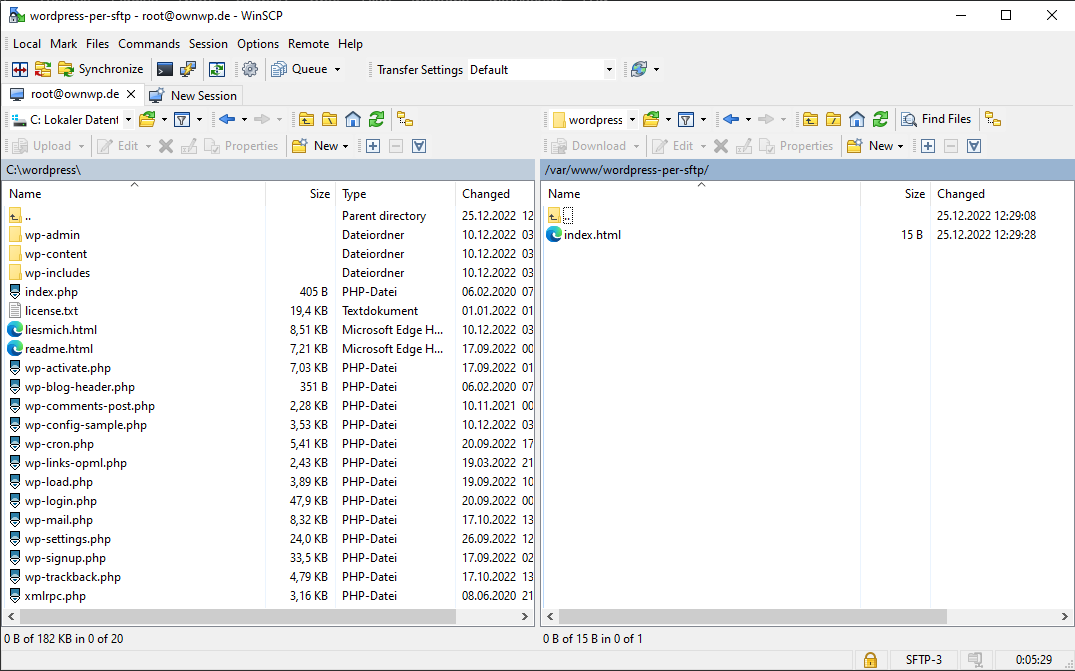Refresh the local panel directory
Viewport: 1075px width, 671px height.
click(376, 119)
